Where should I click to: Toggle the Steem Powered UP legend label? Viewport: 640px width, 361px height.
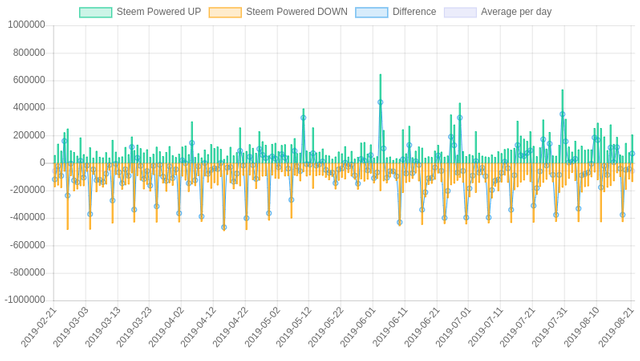[x=159, y=12]
